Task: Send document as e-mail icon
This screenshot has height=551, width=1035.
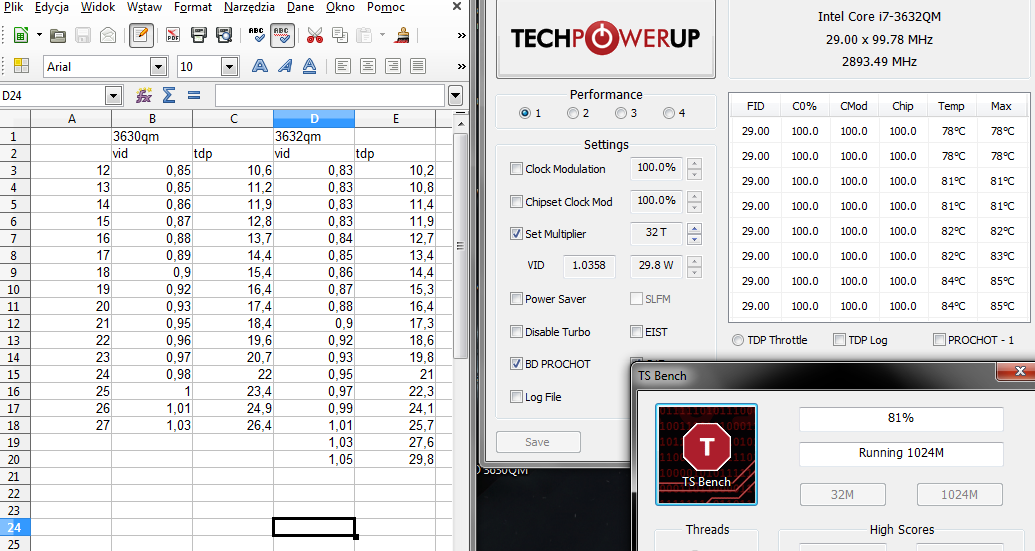Action: pos(108,35)
